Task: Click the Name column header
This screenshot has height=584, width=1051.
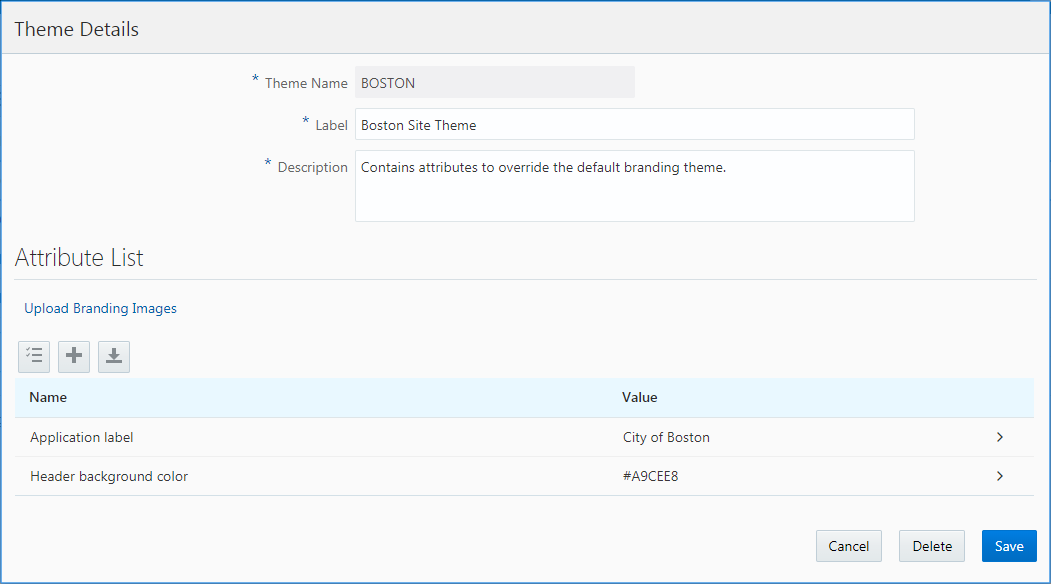Action: tap(47, 397)
